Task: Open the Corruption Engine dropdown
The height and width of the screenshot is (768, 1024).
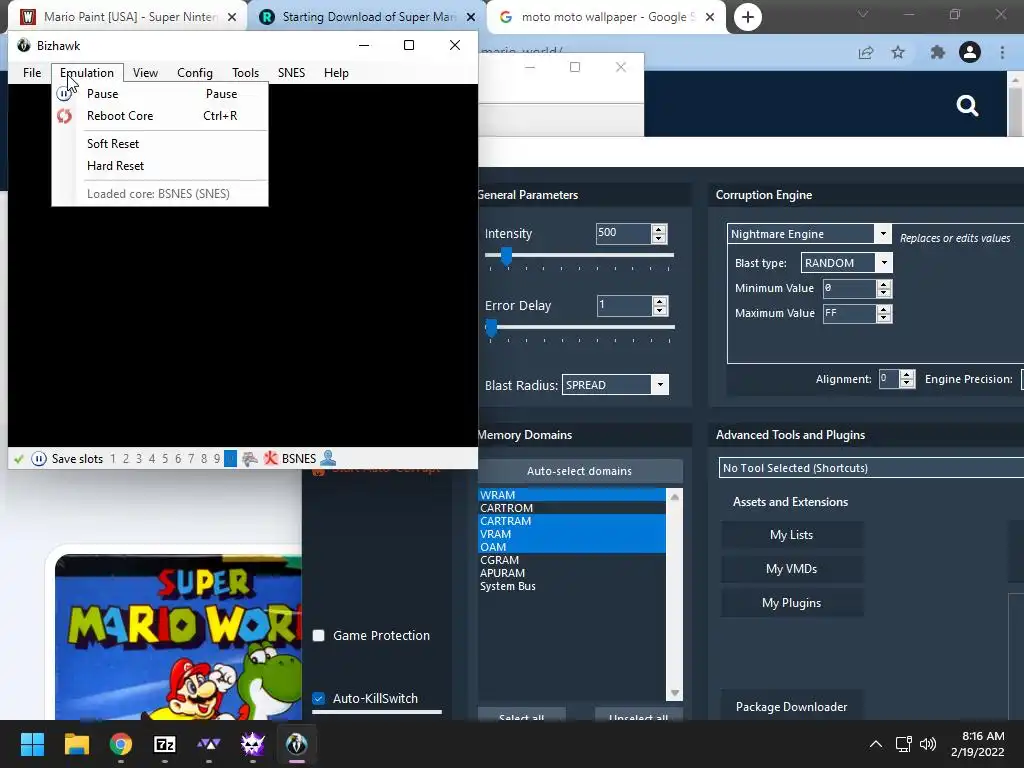Action: pos(883,234)
